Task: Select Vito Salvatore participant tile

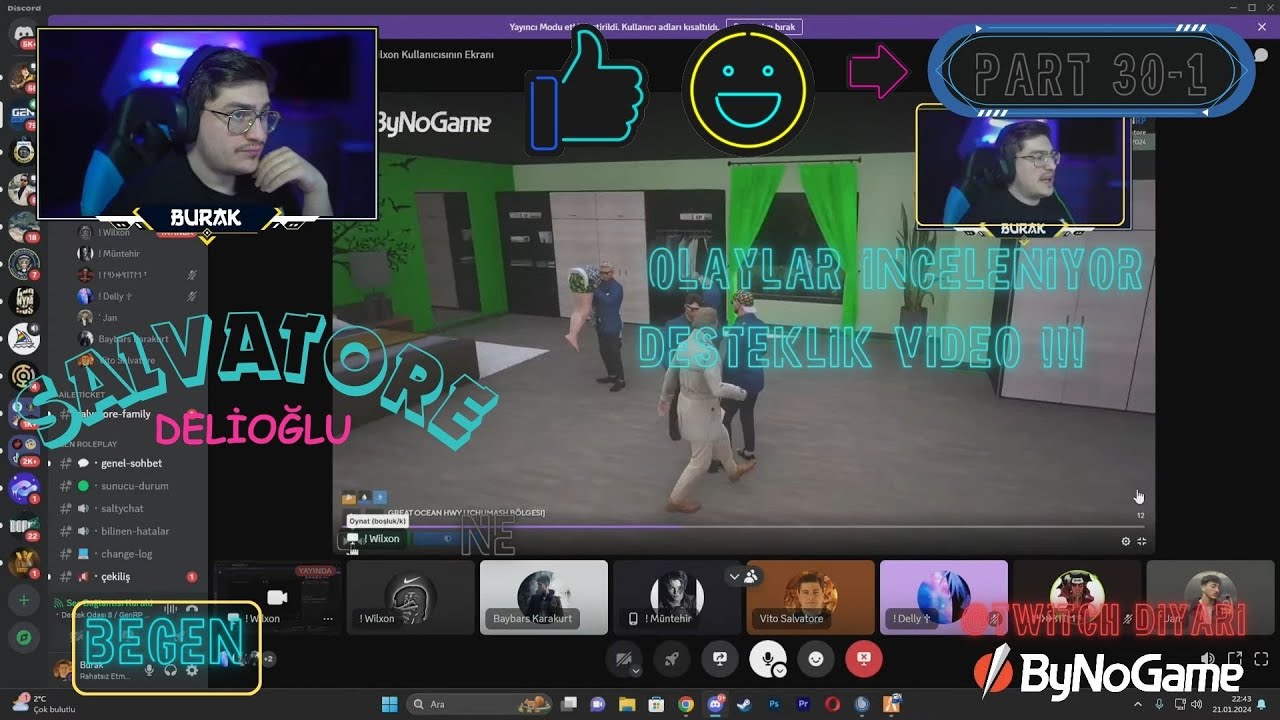Action: pyautogui.click(x=810, y=597)
